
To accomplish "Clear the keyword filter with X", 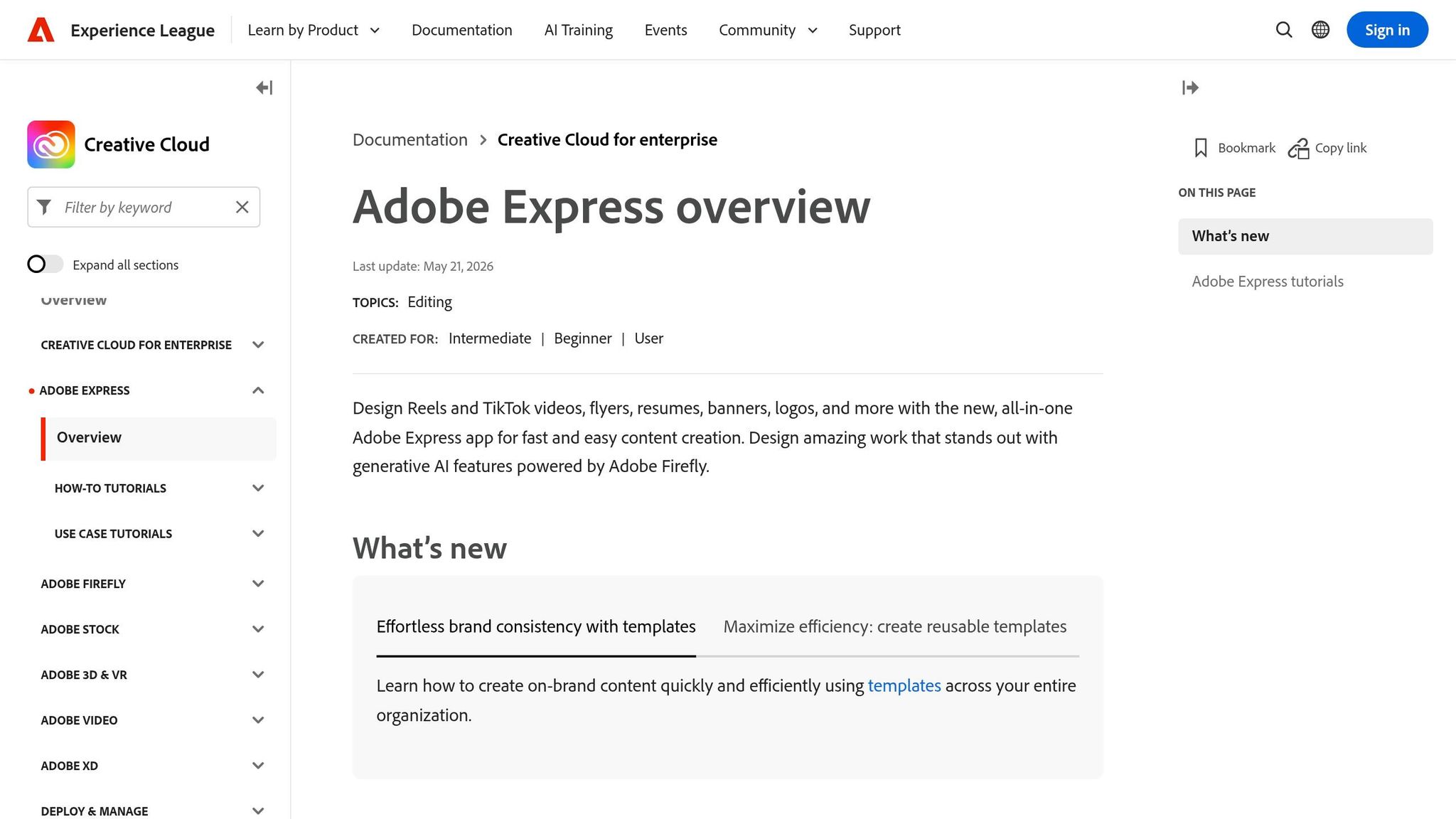I will (242, 207).
